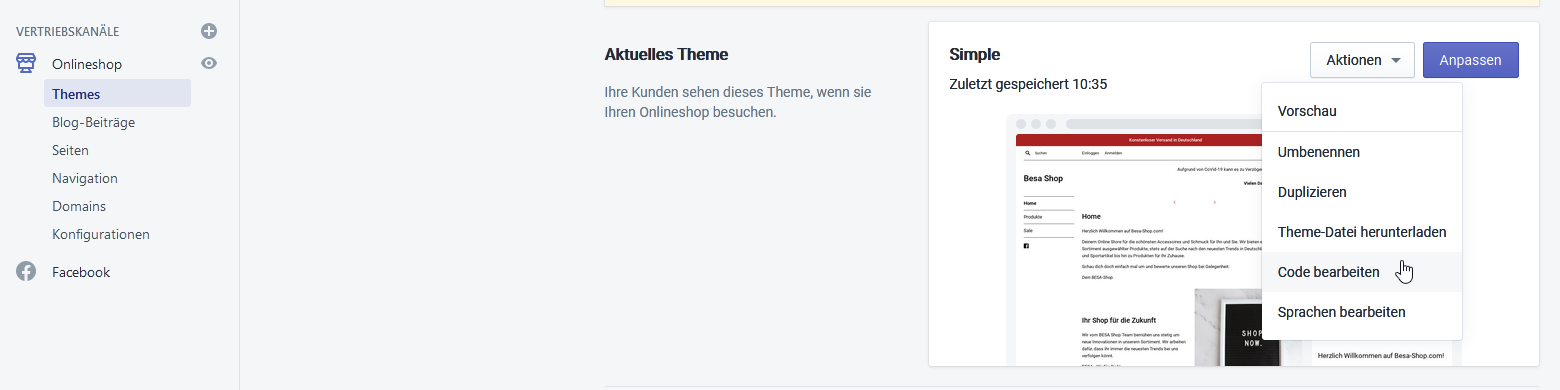Open the Aktionen dropdown
This screenshot has width=1560, height=390.
point(1362,60)
